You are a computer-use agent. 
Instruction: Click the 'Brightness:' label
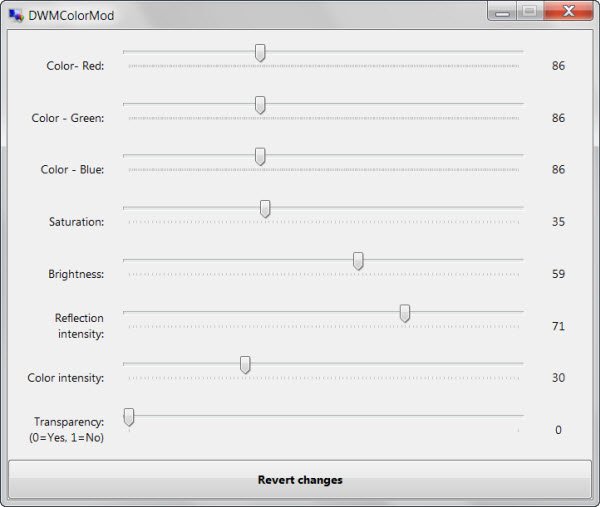[76, 274]
